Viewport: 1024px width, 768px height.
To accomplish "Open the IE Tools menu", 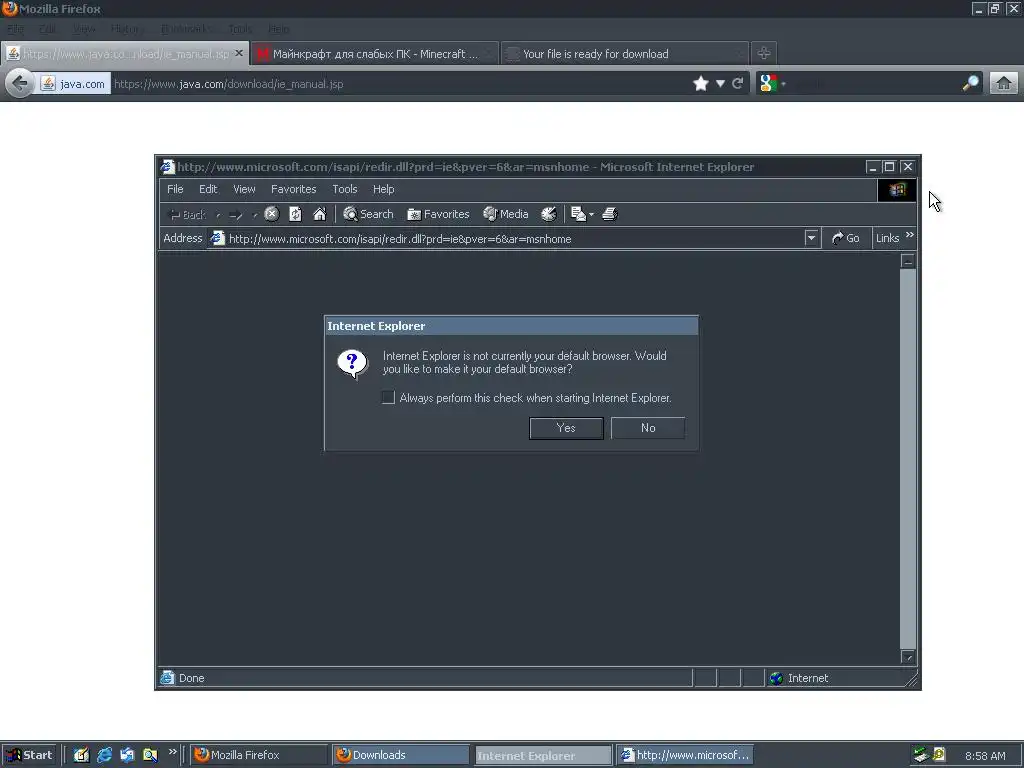I will click(345, 189).
